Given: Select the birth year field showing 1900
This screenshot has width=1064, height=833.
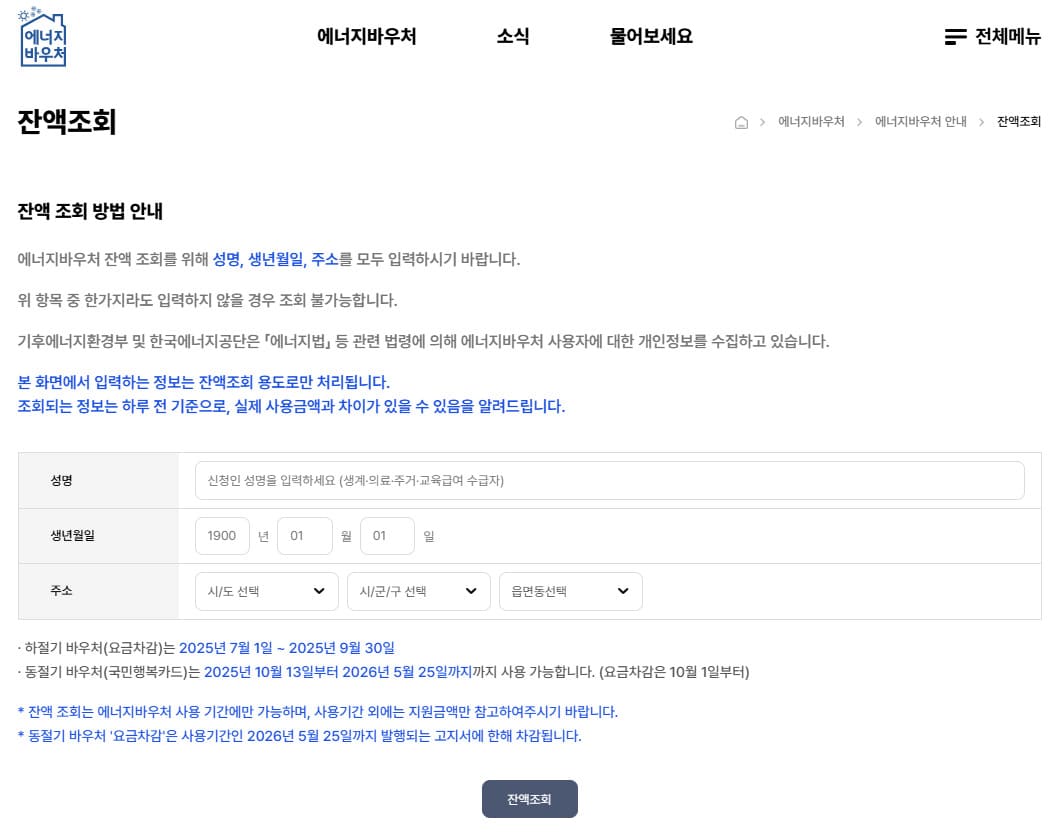Looking at the screenshot, I should pos(221,536).
